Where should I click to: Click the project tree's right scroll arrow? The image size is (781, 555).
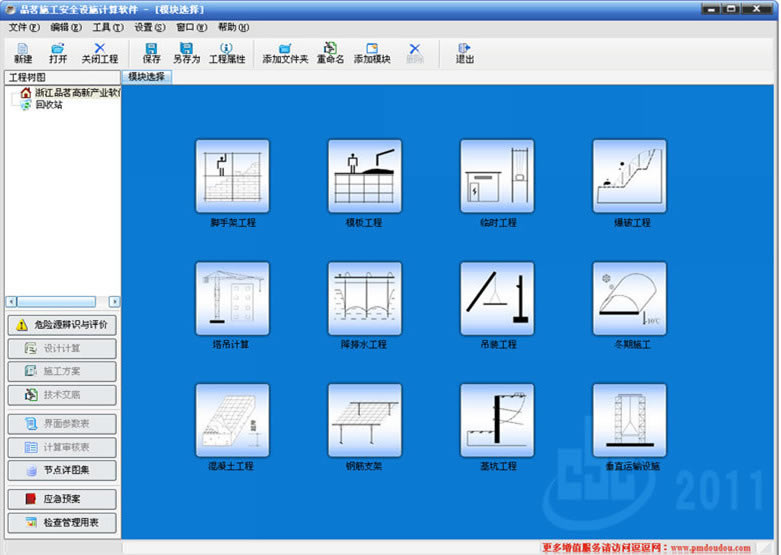114,302
